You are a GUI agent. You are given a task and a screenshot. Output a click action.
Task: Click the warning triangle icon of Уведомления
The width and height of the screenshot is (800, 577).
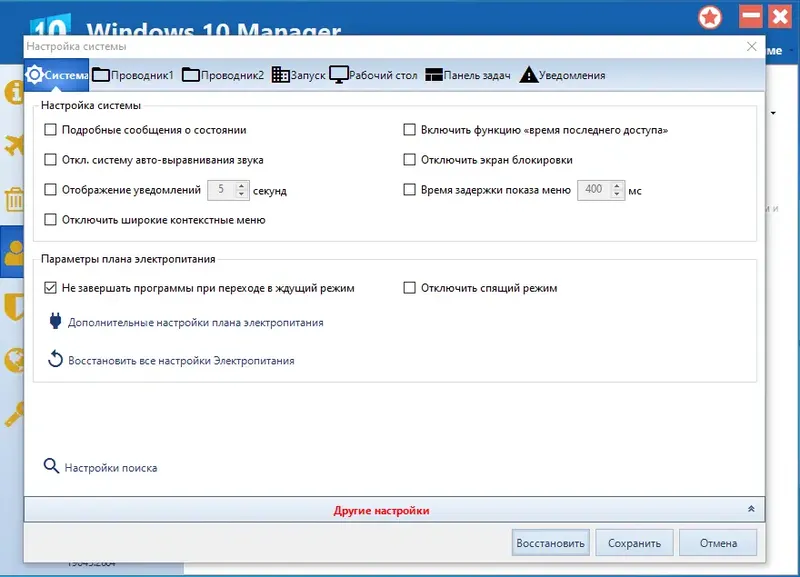tap(529, 74)
